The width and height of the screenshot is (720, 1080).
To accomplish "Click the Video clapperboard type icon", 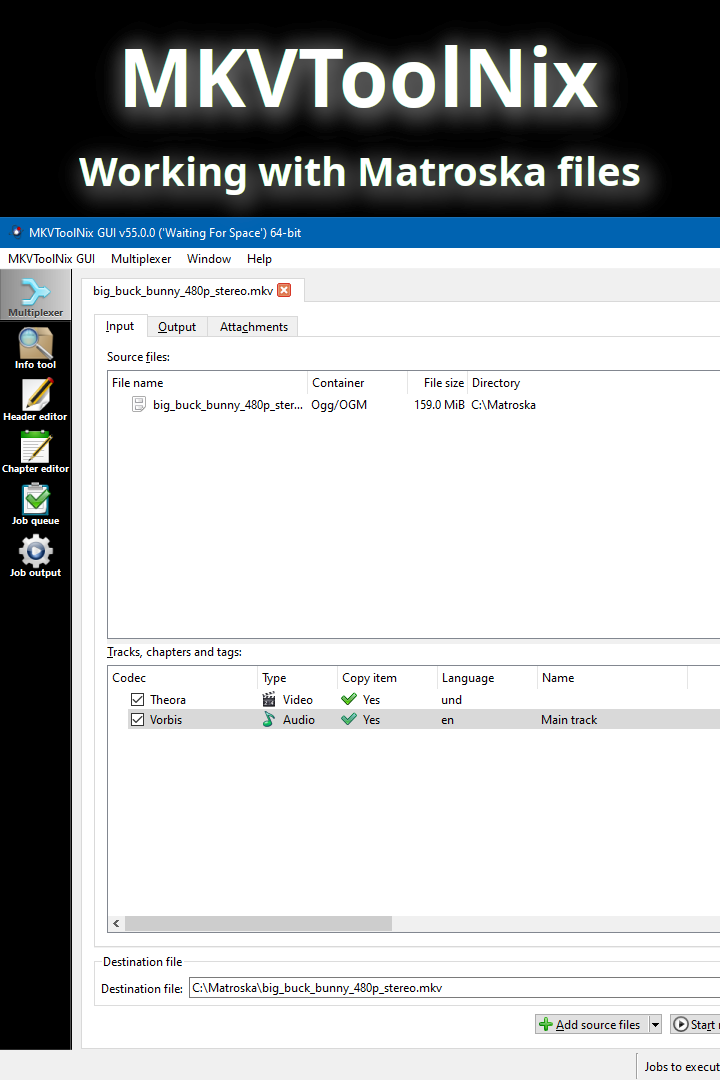I will coord(269,699).
